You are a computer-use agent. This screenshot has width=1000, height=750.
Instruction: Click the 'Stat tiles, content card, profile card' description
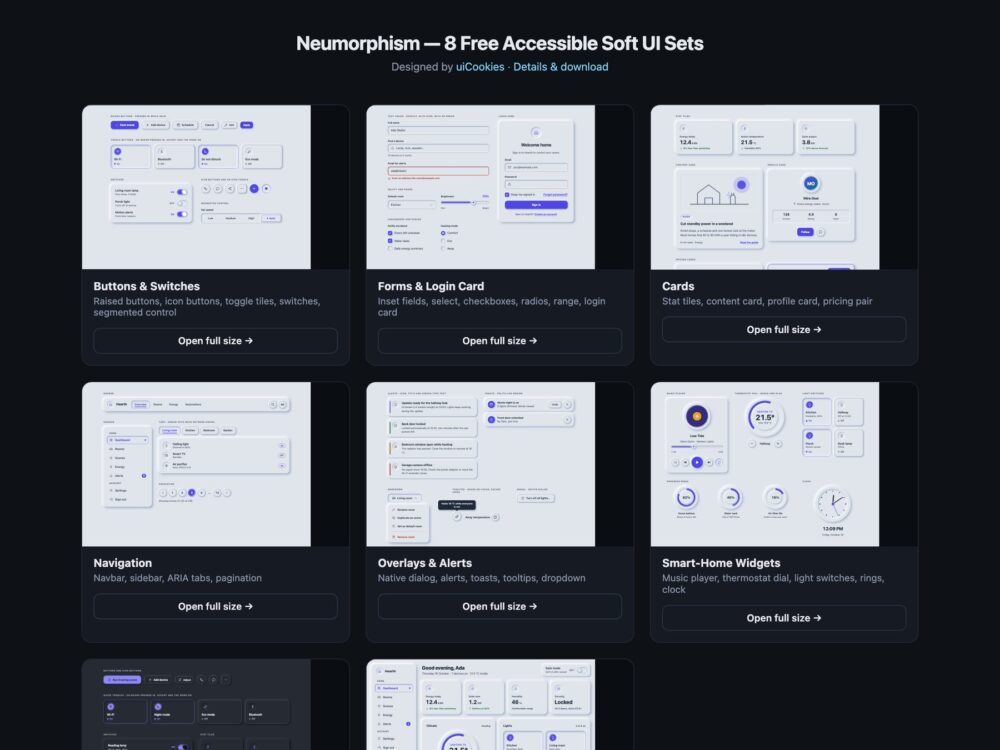click(767, 301)
